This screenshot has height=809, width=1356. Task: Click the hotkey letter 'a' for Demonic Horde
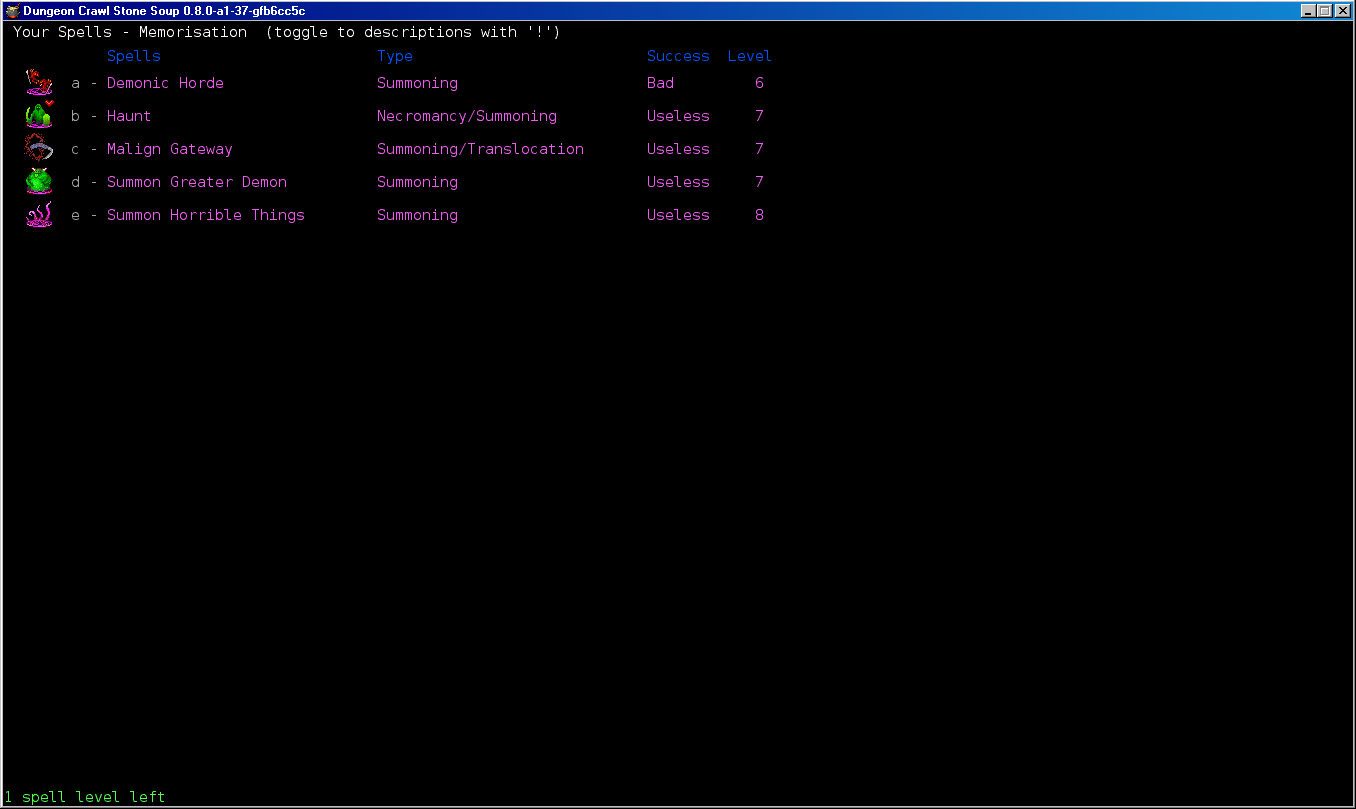(x=75, y=83)
